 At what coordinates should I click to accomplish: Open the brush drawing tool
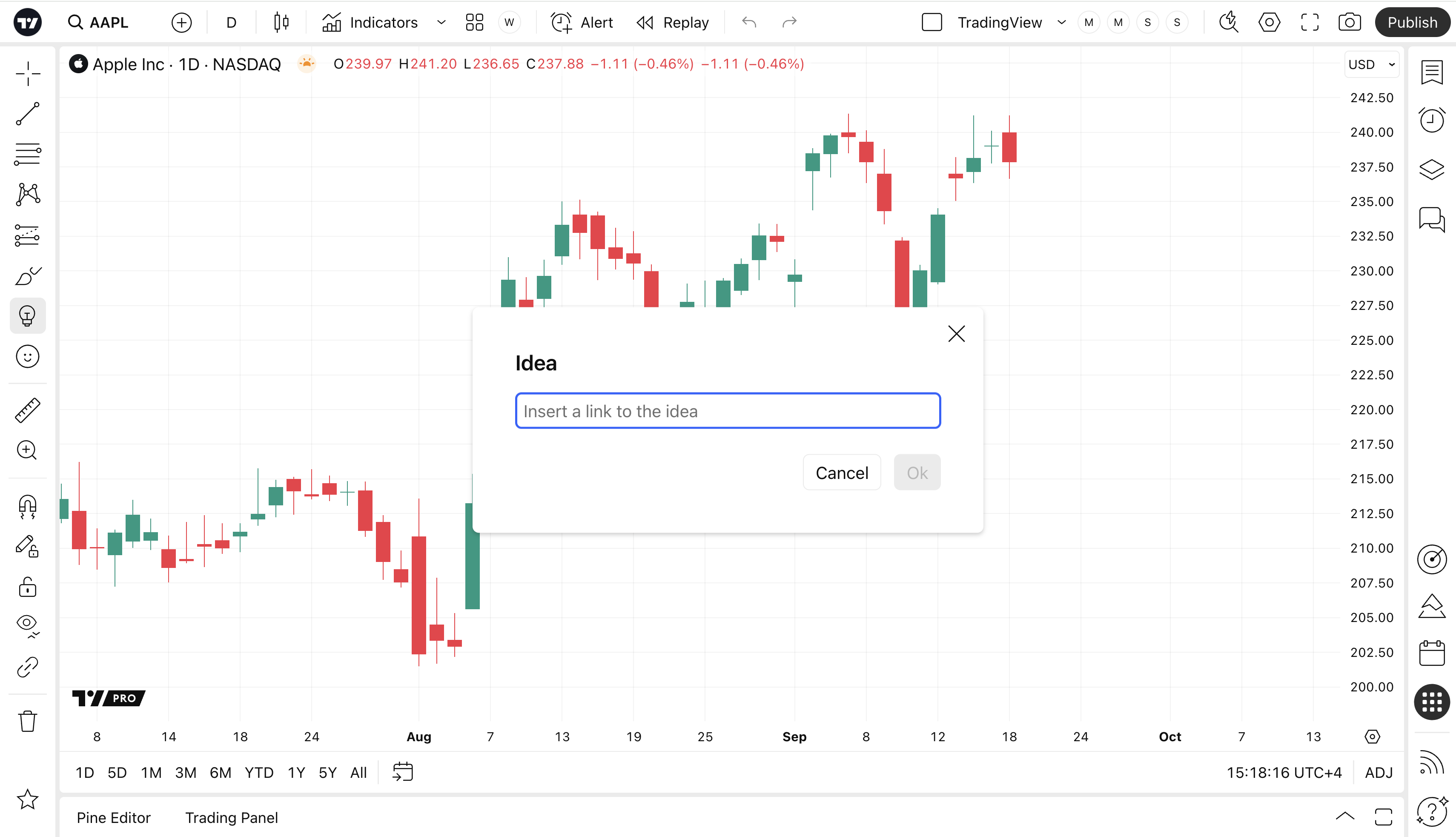coord(28,276)
